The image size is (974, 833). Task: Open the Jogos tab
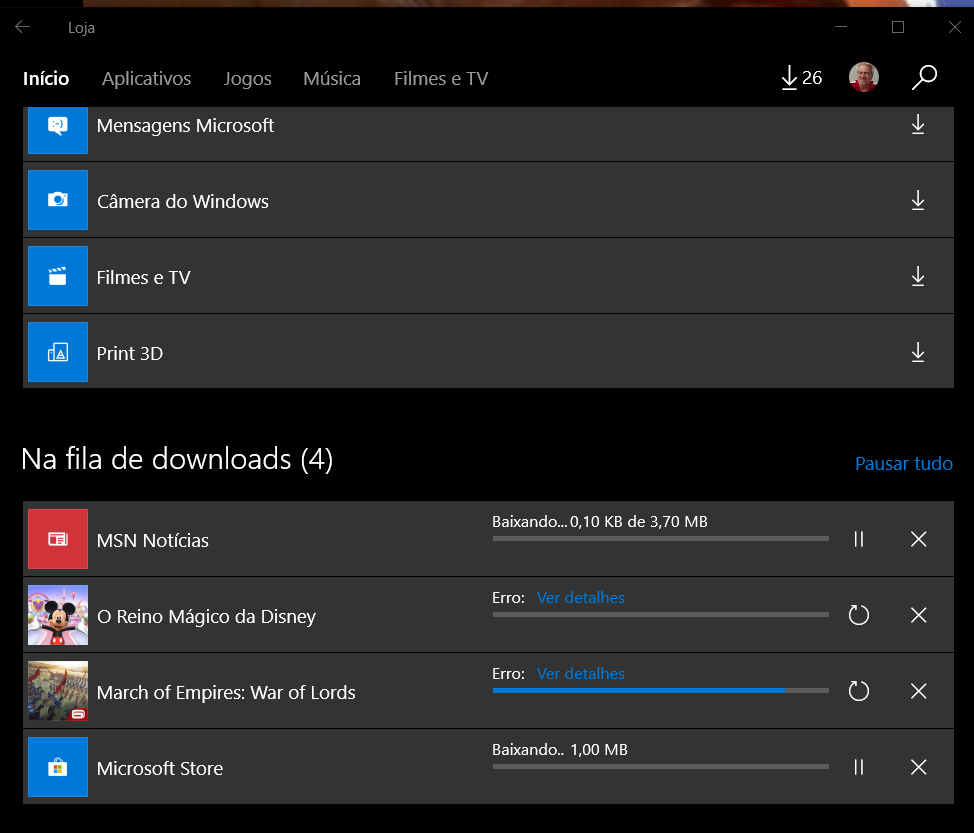[247, 78]
